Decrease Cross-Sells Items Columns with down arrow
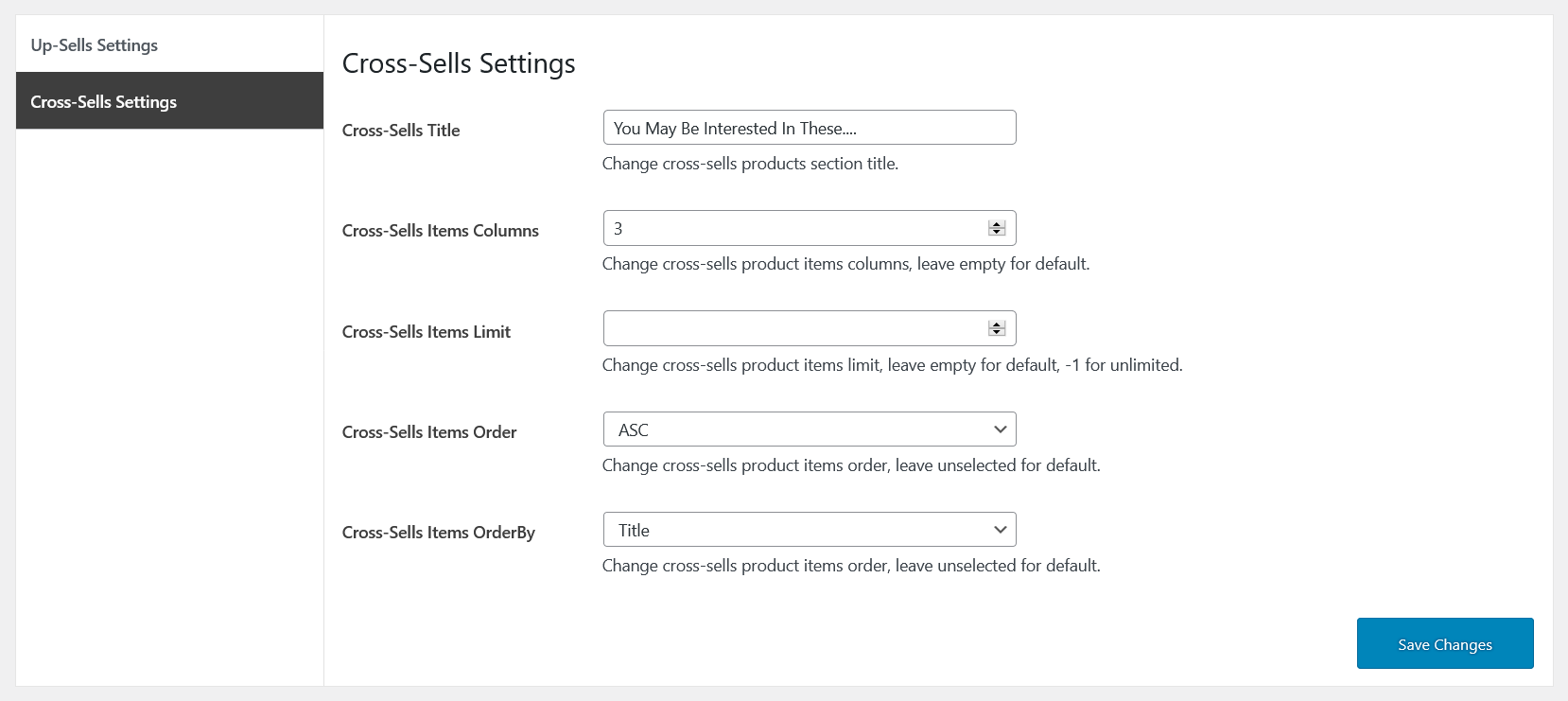1568x701 pixels. [997, 232]
